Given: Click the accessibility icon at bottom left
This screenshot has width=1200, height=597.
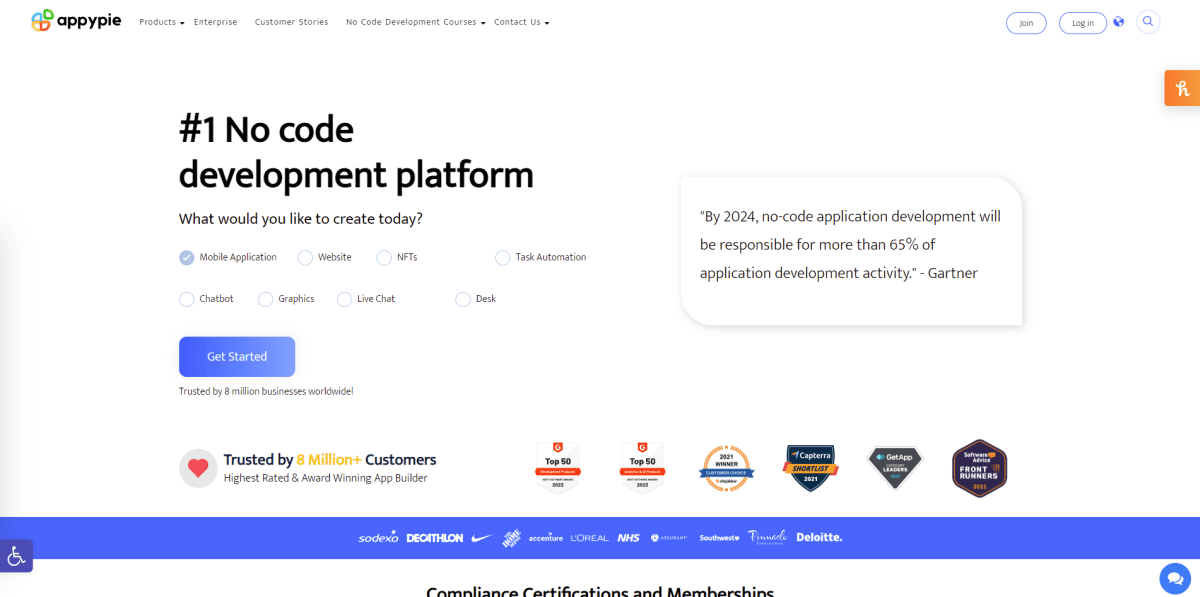Looking at the screenshot, I should coord(17,556).
